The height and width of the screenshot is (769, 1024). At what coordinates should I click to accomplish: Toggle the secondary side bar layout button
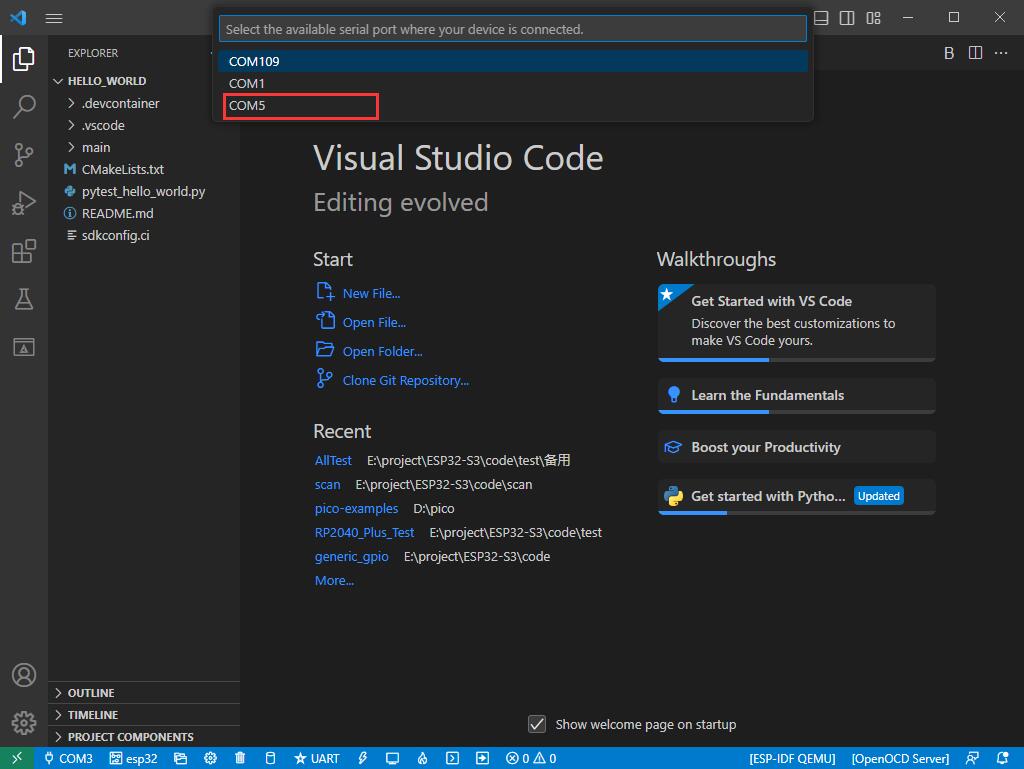(x=847, y=18)
